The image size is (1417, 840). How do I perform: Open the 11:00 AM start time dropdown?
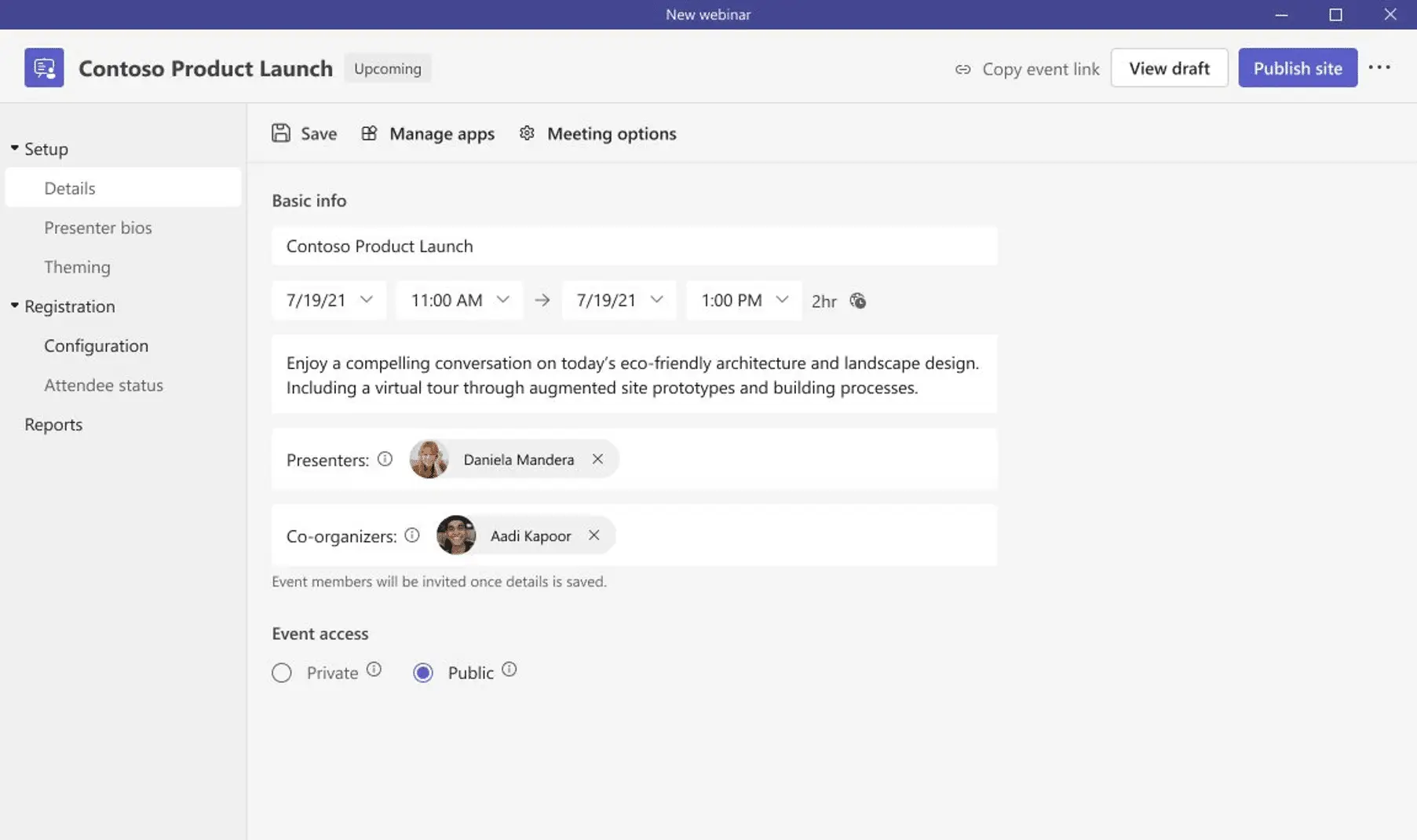point(459,300)
